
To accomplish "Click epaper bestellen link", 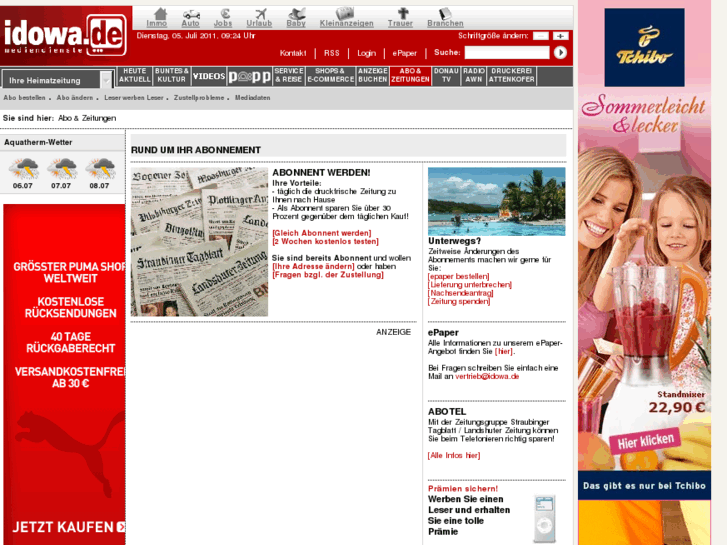I will (x=459, y=276).
